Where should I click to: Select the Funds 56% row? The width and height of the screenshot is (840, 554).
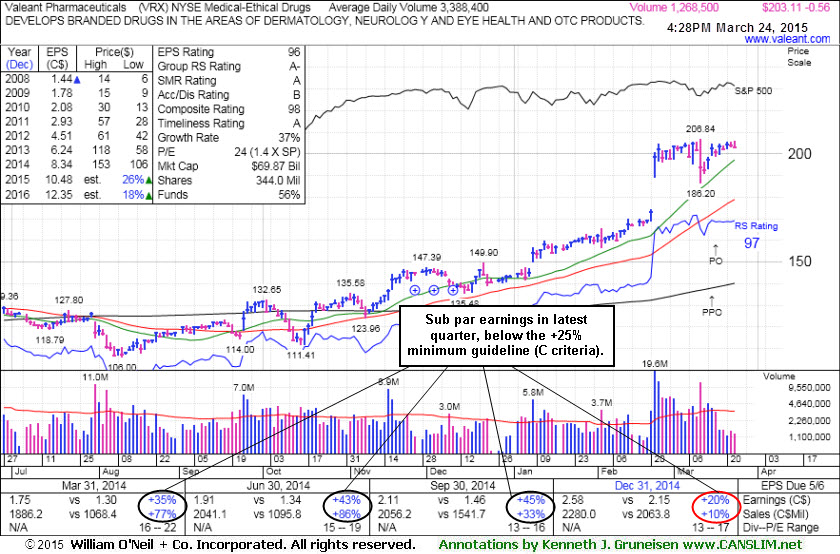click(x=229, y=194)
